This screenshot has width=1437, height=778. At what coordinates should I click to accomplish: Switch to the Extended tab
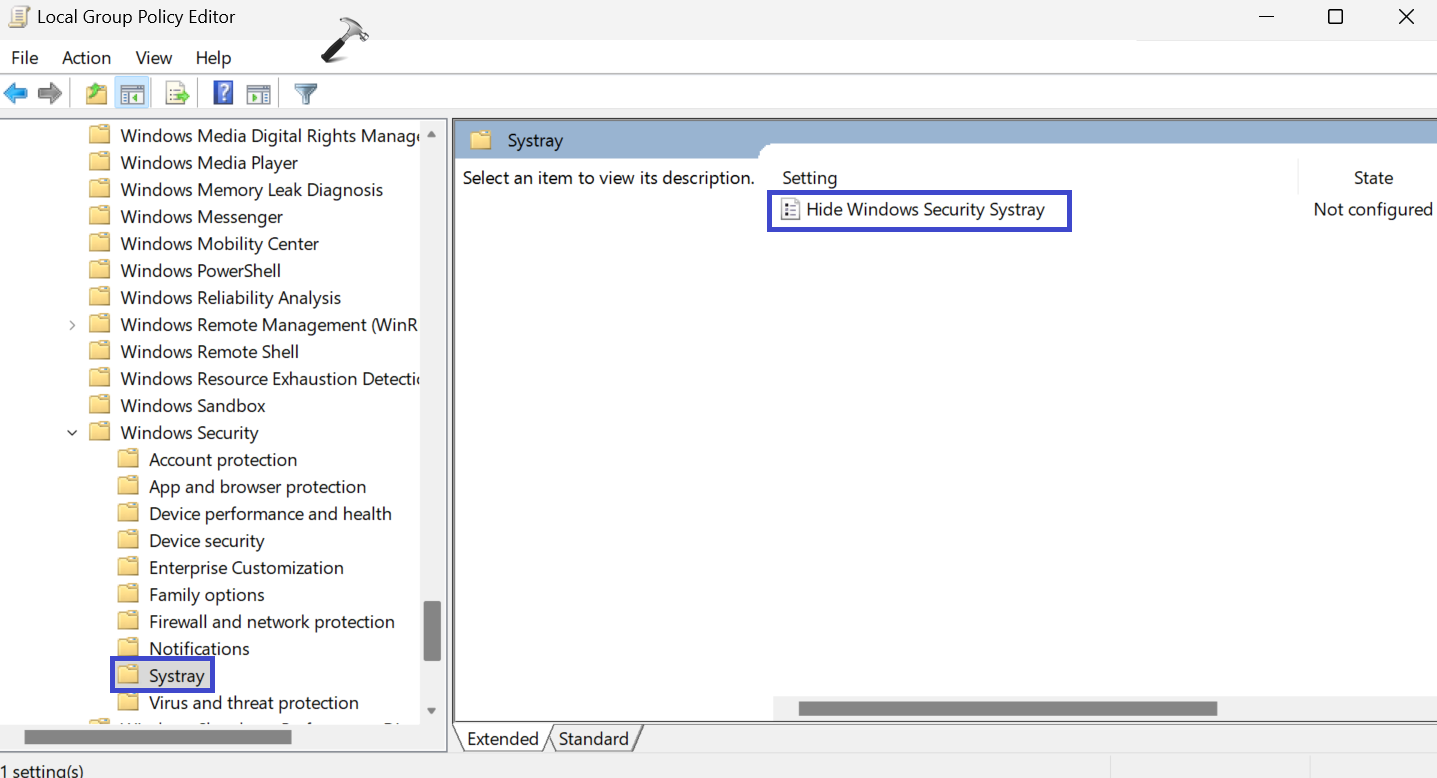coord(502,739)
